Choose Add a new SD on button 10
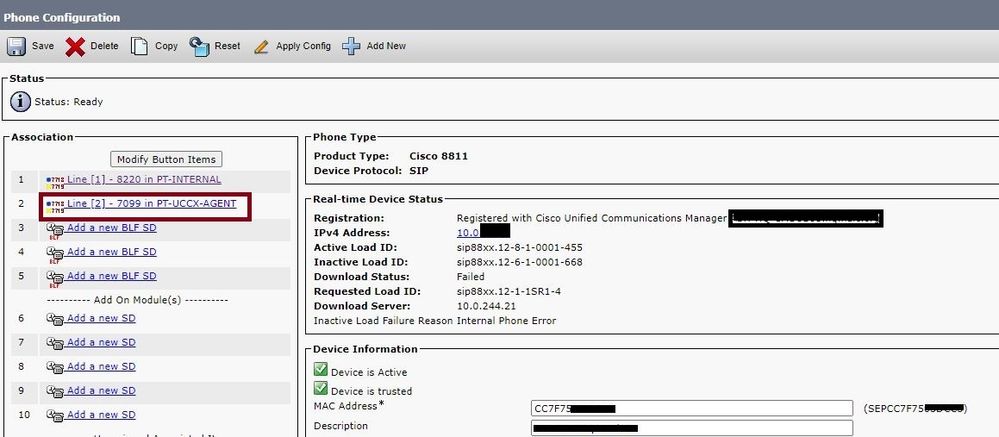This screenshot has height=437, width=999. coord(100,414)
